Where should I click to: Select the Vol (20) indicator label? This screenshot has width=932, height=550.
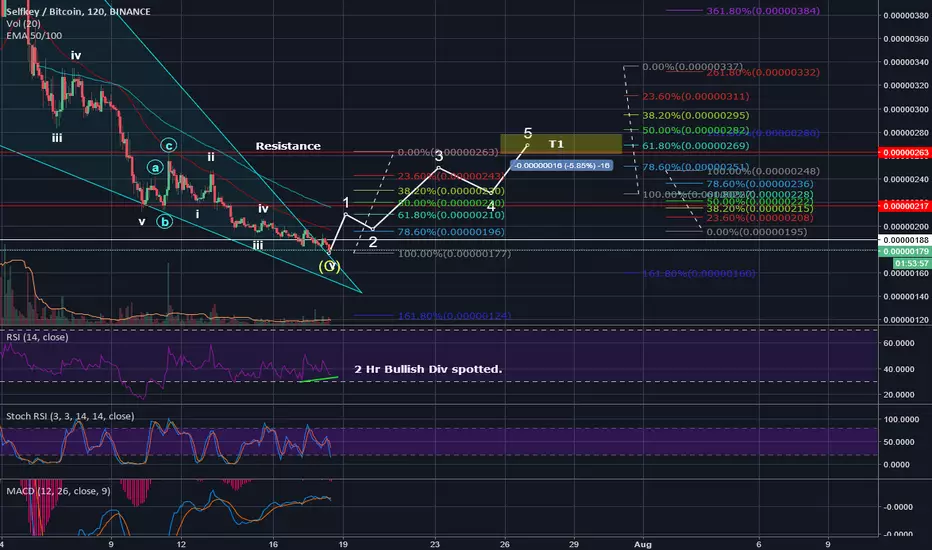pyautogui.click(x=23, y=24)
